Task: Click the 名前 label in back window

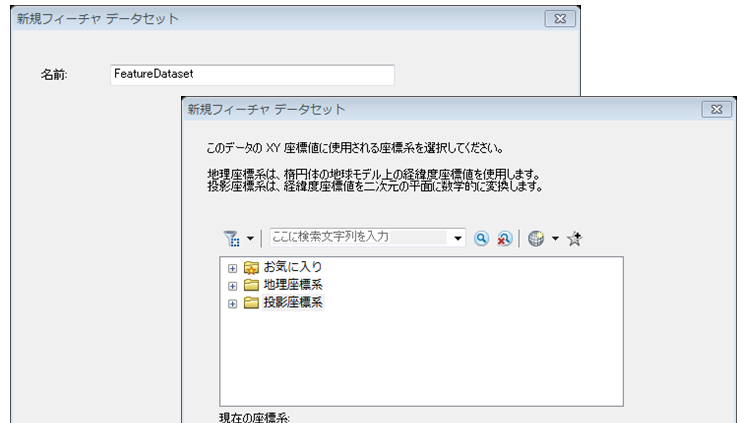Action: tap(54, 75)
